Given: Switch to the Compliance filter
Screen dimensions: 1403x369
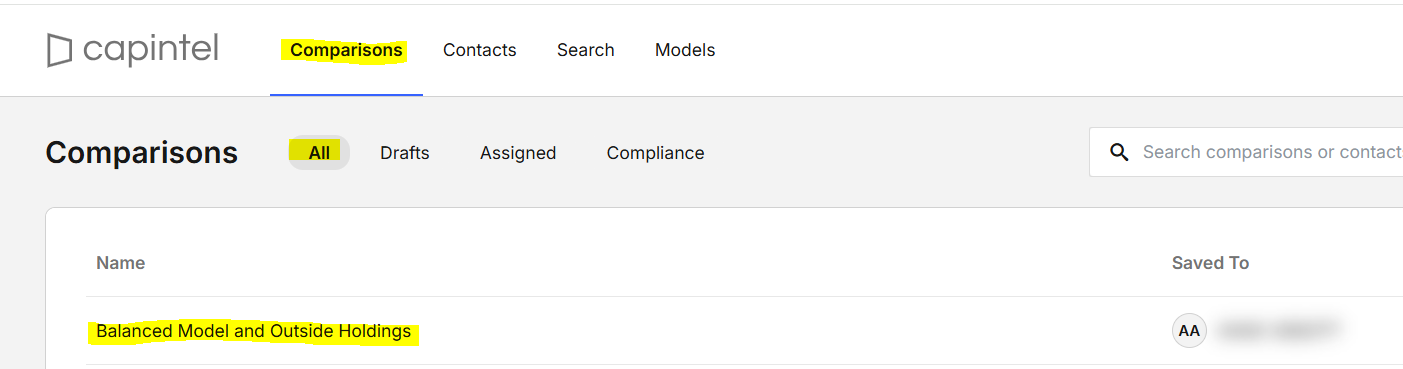Looking at the screenshot, I should (656, 153).
